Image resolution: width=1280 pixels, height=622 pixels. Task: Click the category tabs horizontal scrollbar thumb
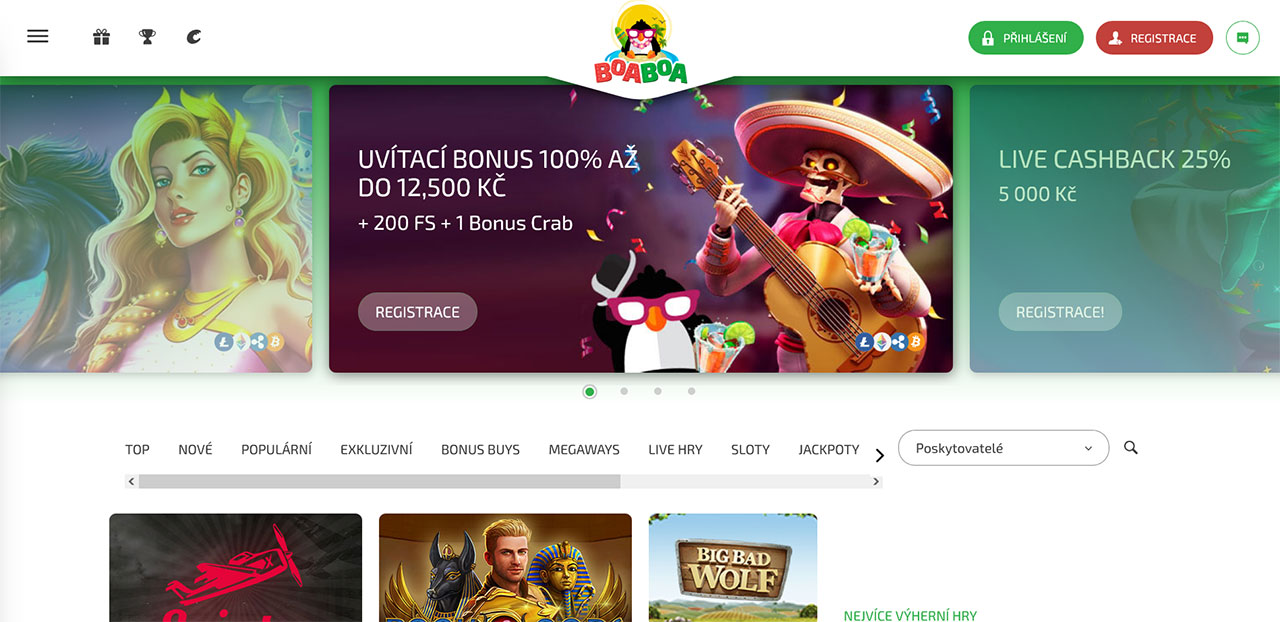coord(379,481)
